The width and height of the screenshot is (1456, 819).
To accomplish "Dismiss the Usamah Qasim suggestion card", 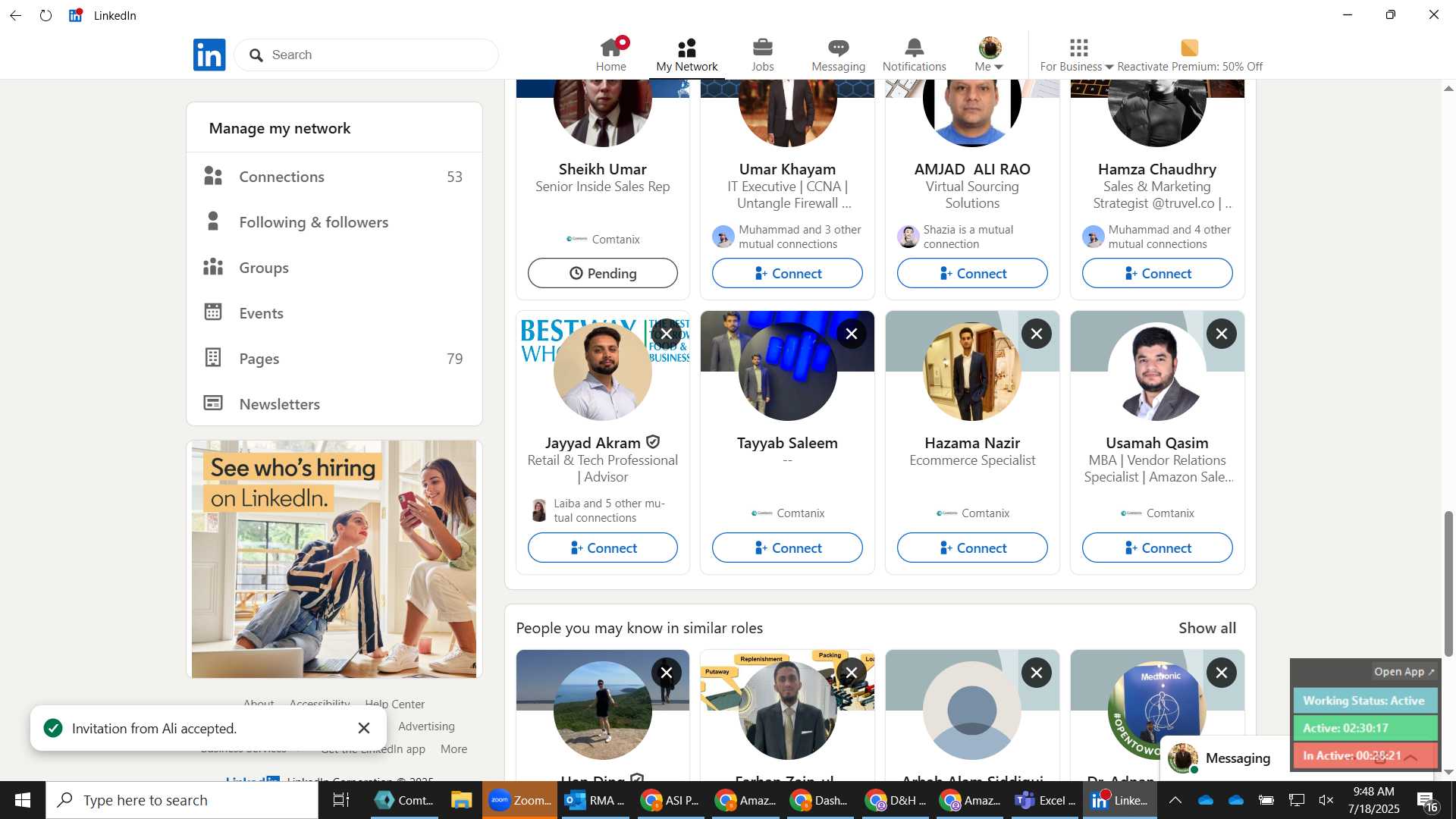I will point(1222,334).
